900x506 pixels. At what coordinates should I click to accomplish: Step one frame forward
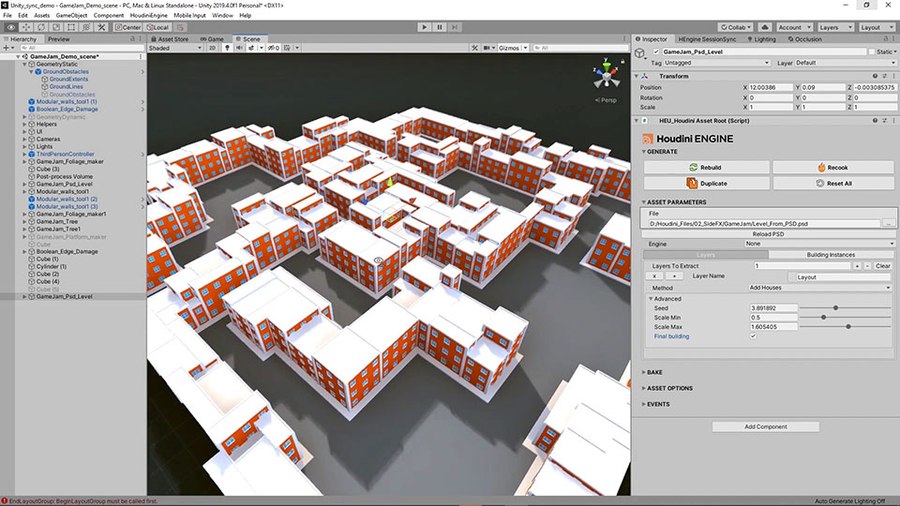[x=455, y=27]
